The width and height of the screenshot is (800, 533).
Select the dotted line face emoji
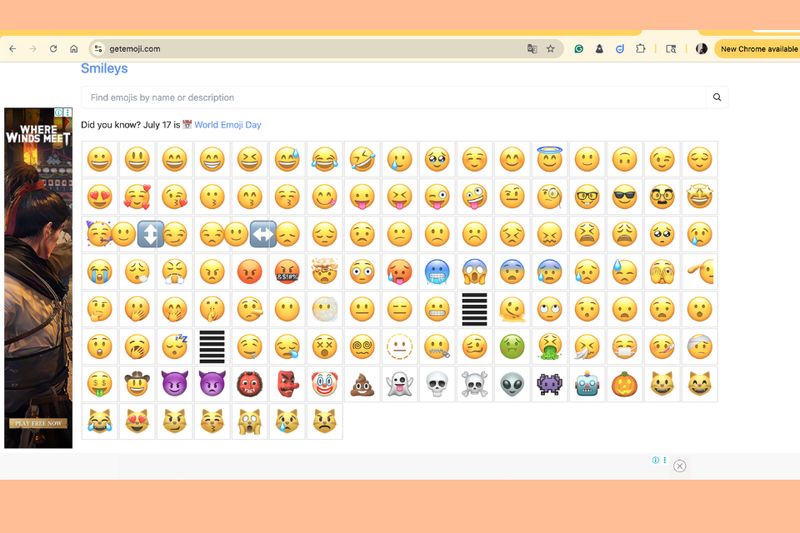(x=399, y=347)
